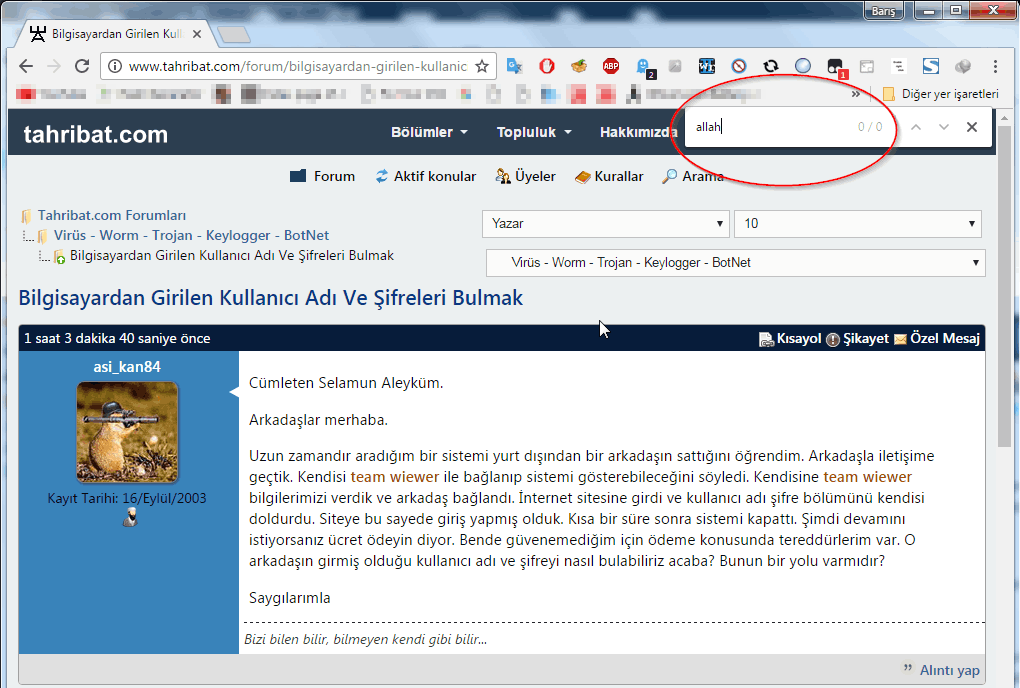
Task: Click Alıntı yap to quote the post
Action: click(942, 670)
